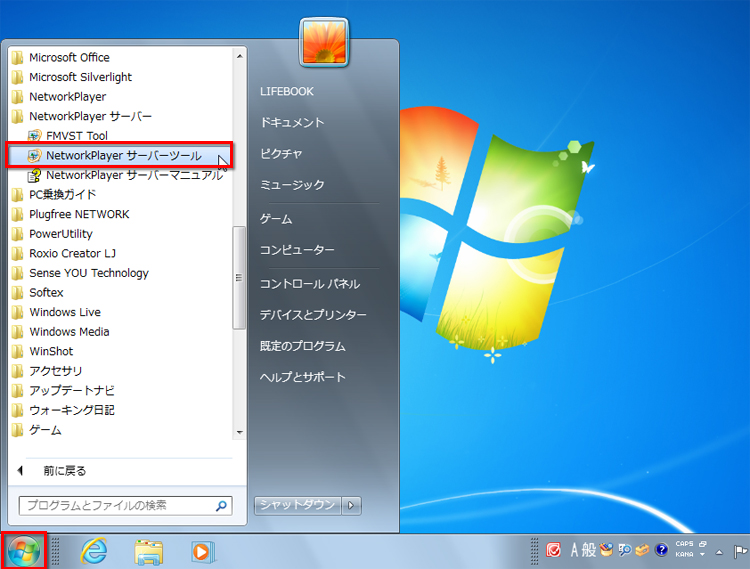Click the プログラムとファイルの検索 search box
Image resolution: width=750 pixels, height=569 pixels.
125,505
